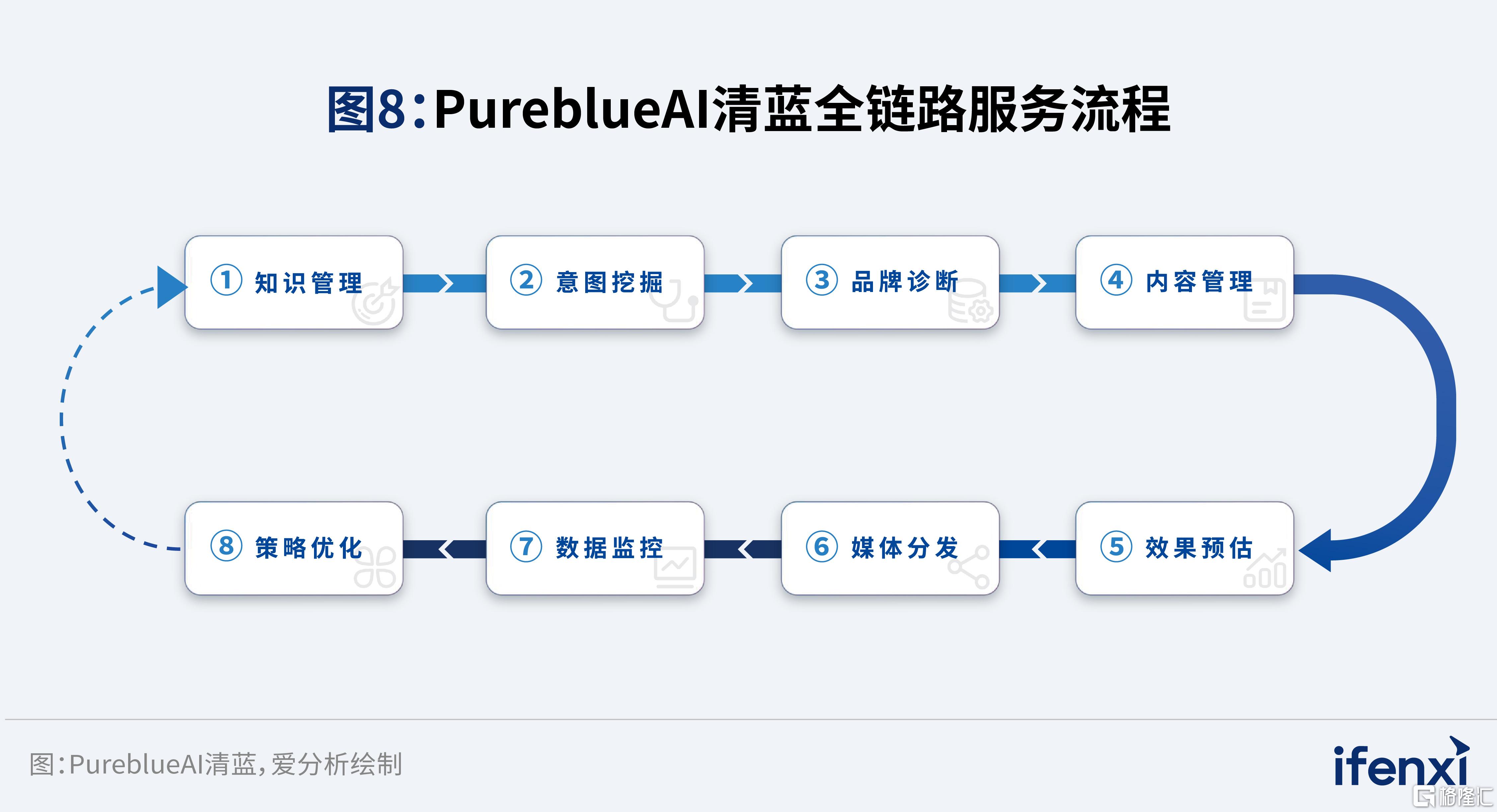Screen dimensions: 1497x812
Task: Click the clover icon in 策略优化 box
Action: point(375,567)
